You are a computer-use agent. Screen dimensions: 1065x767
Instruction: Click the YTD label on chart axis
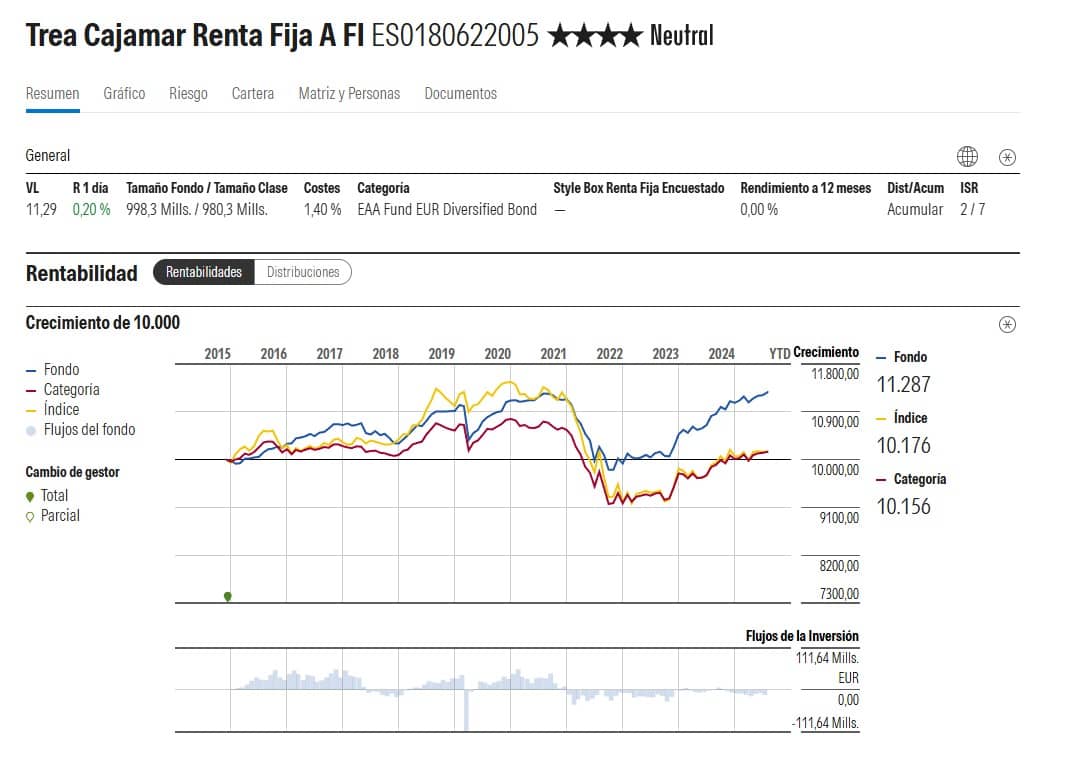pos(780,354)
